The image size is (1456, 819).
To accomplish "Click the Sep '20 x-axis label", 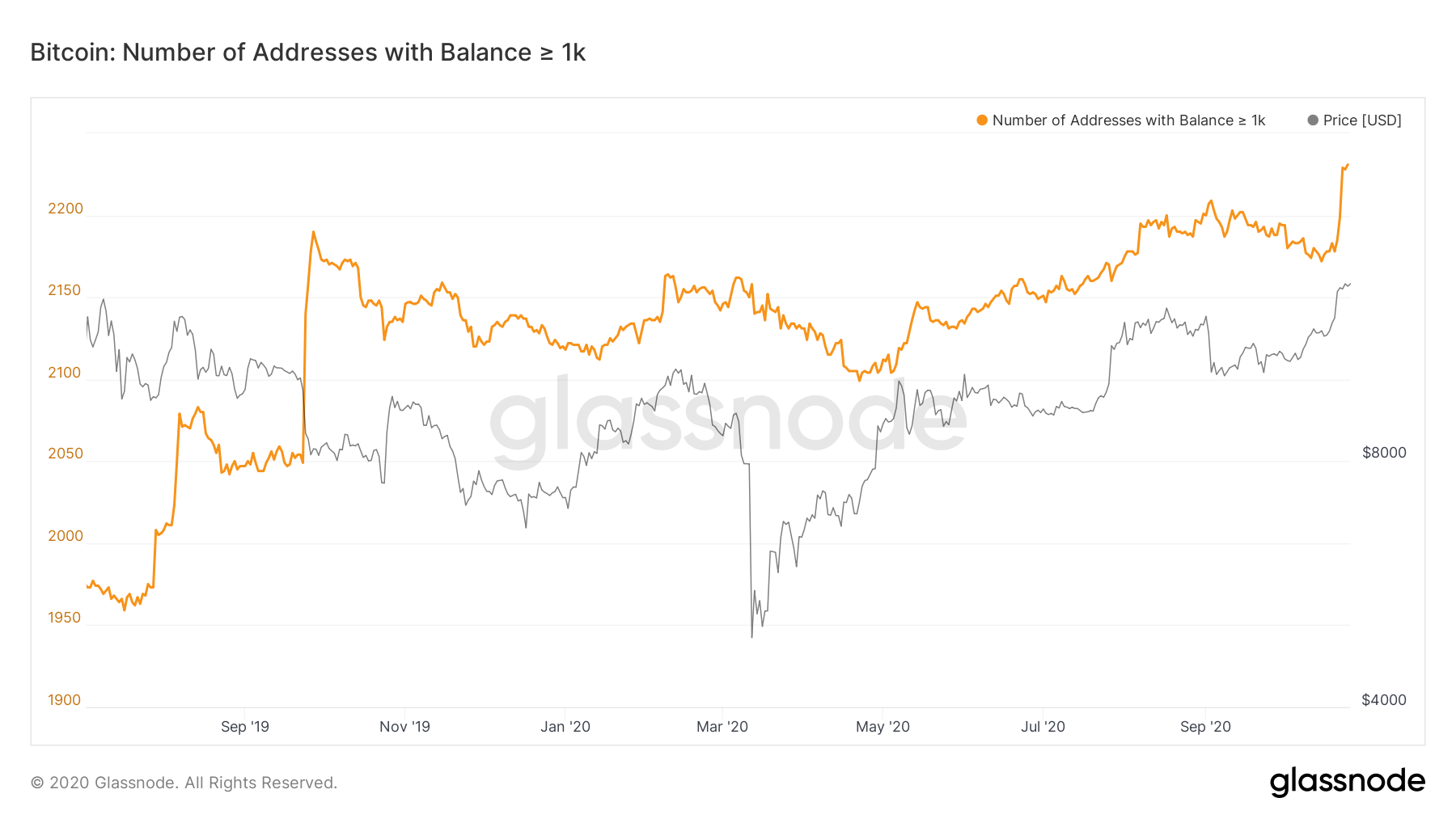I will (1205, 727).
